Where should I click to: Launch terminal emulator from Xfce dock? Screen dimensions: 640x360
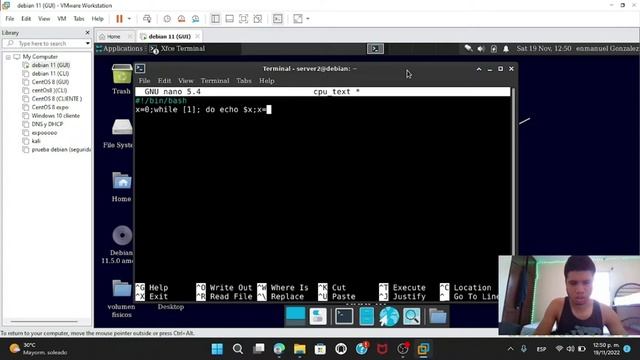tap(344, 316)
